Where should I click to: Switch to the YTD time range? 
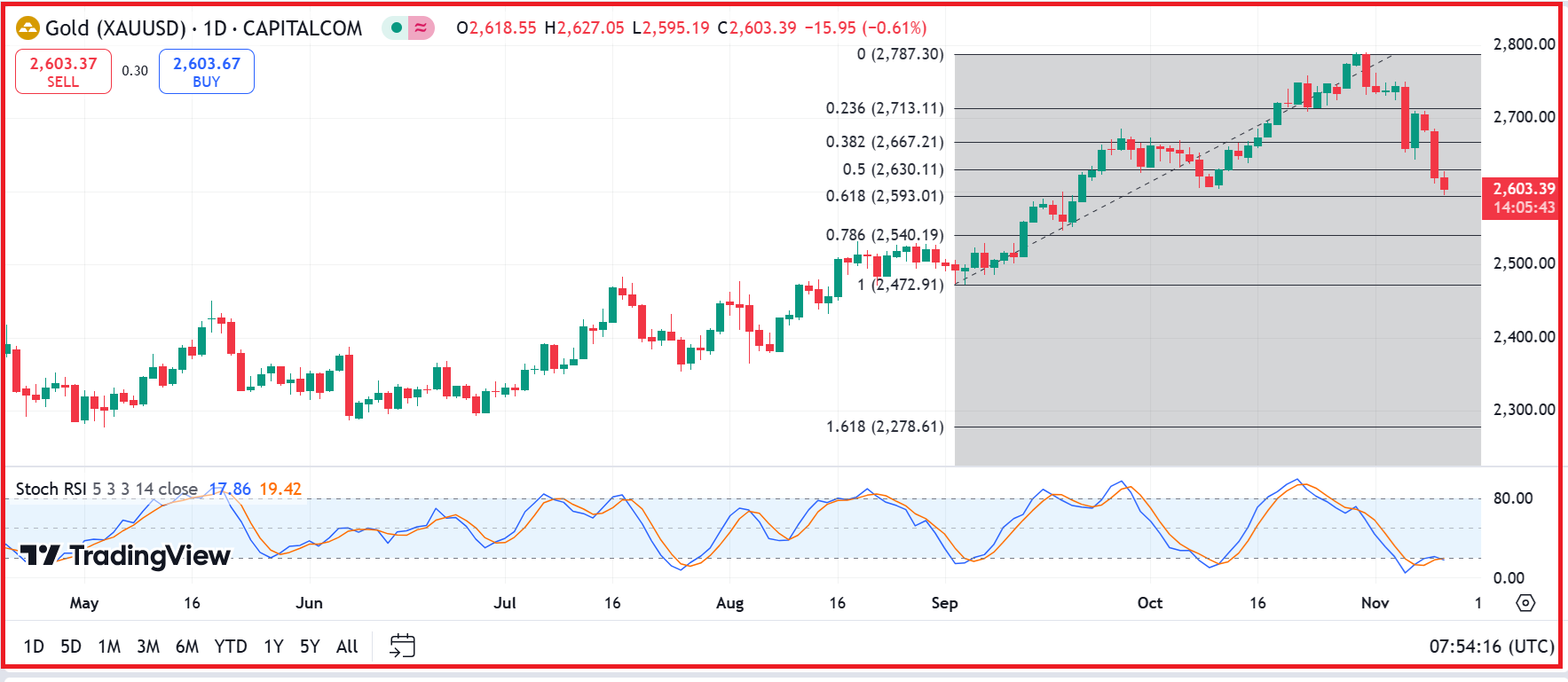[231, 647]
